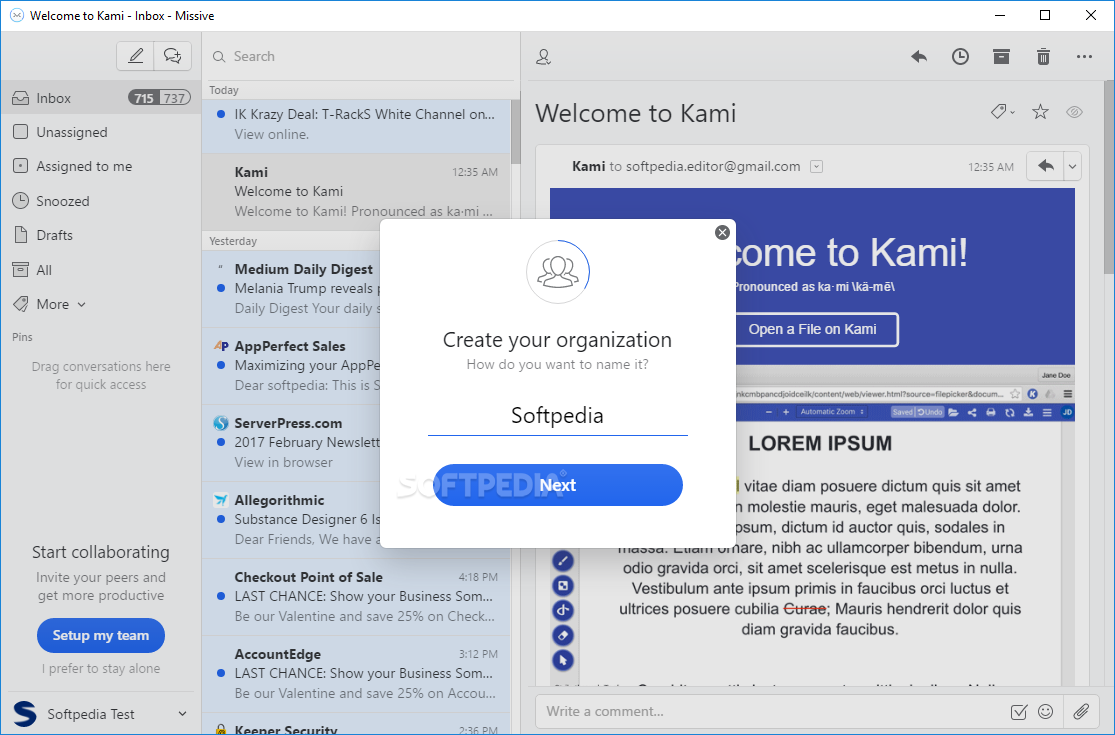The height and width of the screenshot is (735, 1115).
Task: Start a new chat conversation icon
Action: 172,55
